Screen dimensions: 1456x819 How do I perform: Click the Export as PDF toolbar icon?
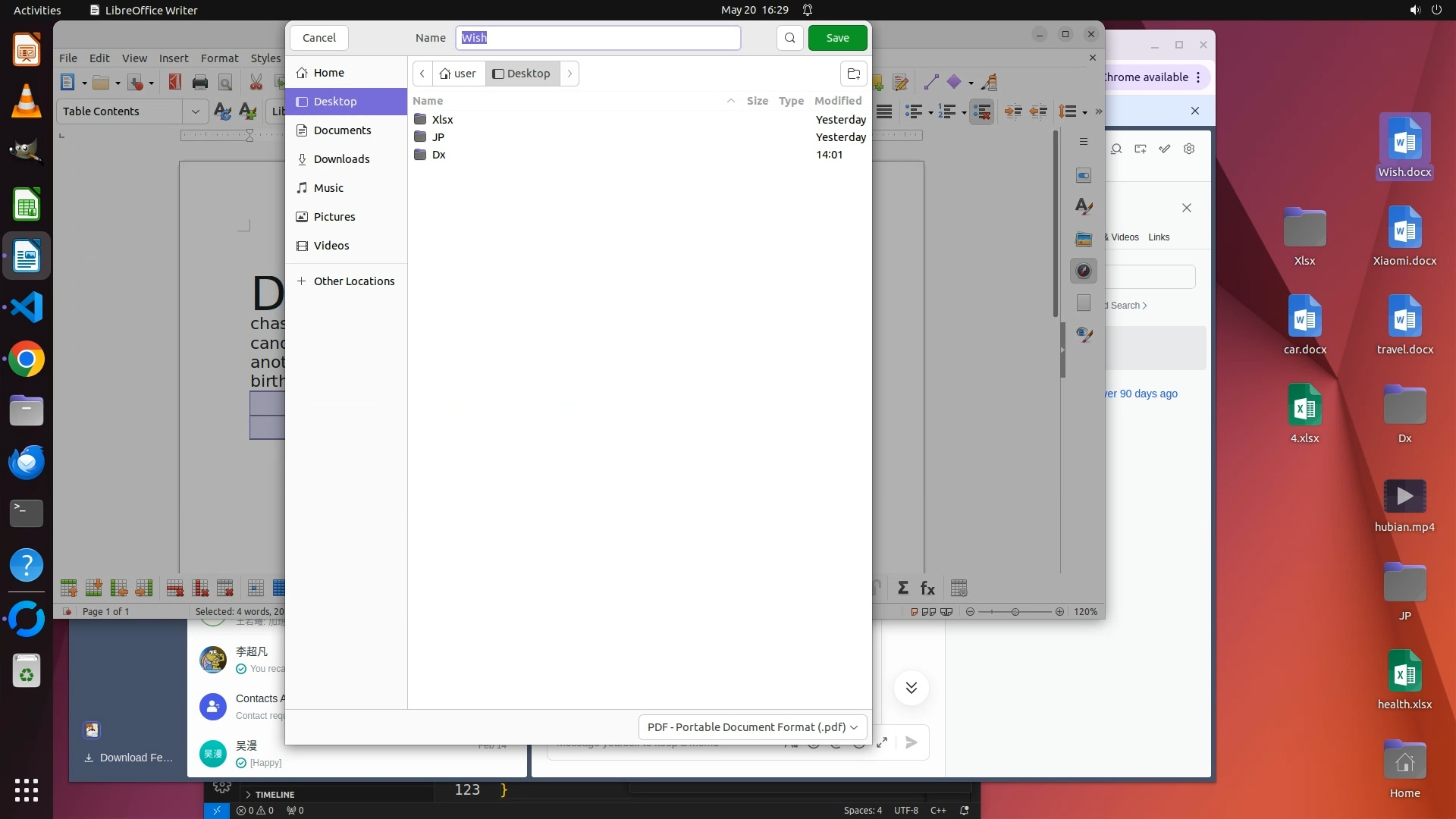[x=175, y=83]
